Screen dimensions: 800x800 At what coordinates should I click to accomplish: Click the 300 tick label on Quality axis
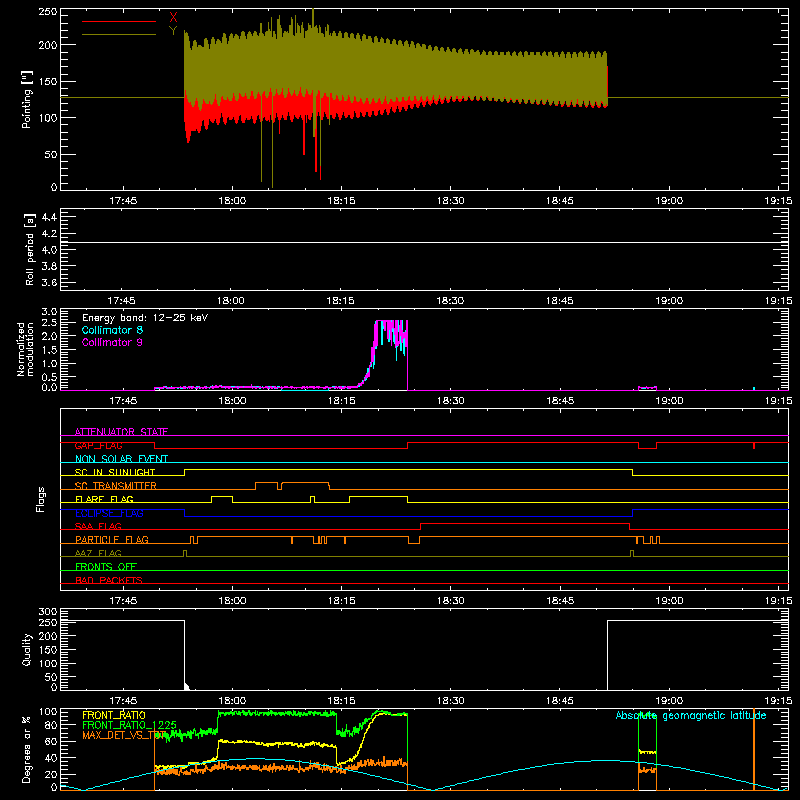pyautogui.click(x=47, y=612)
